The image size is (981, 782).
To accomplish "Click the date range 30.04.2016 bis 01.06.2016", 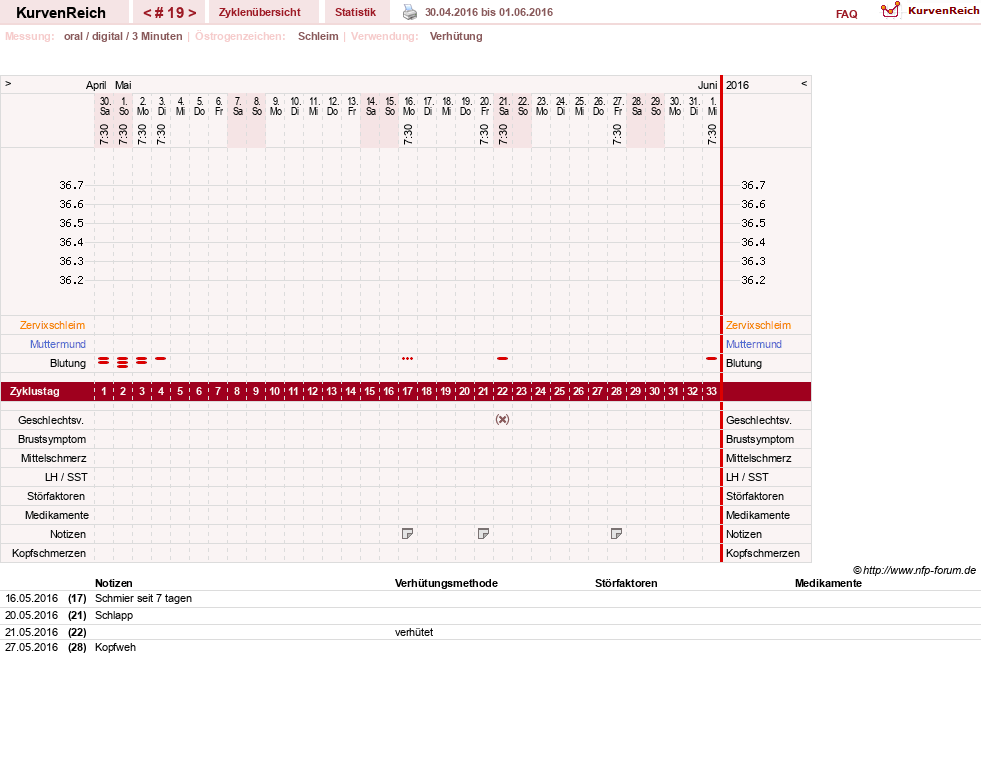I will pyautogui.click(x=489, y=12).
